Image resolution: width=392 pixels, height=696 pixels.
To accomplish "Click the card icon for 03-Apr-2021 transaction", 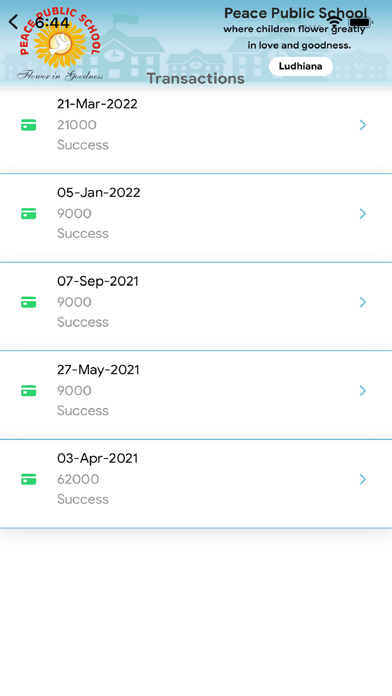I will [x=29, y=479].
